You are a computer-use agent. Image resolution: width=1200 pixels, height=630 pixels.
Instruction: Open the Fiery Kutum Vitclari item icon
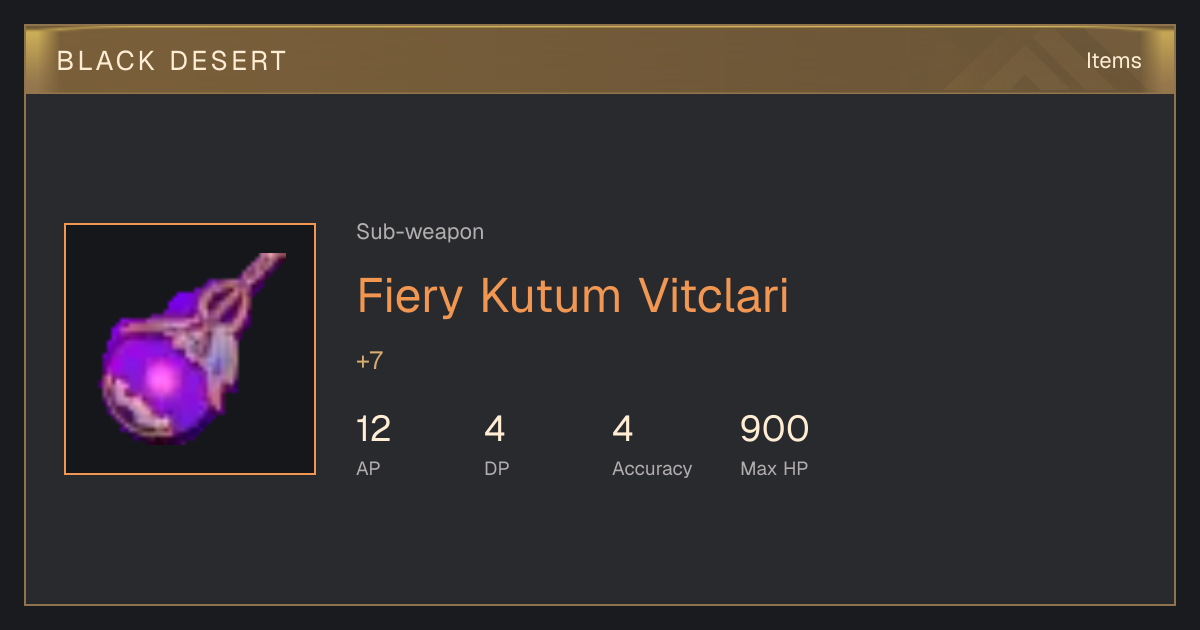[x=190, y=349]
